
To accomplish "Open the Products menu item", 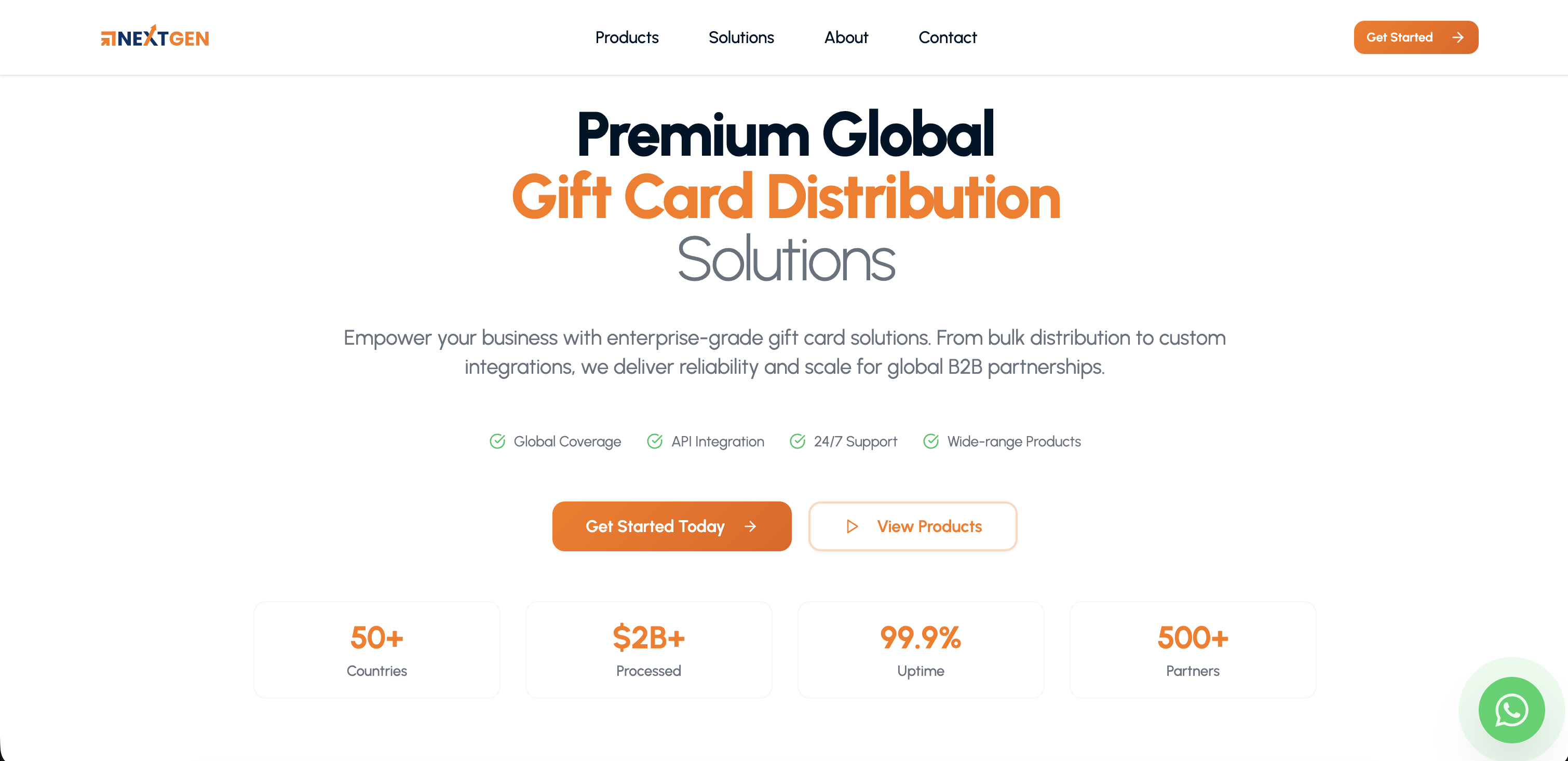I will (x=626, y=38).
